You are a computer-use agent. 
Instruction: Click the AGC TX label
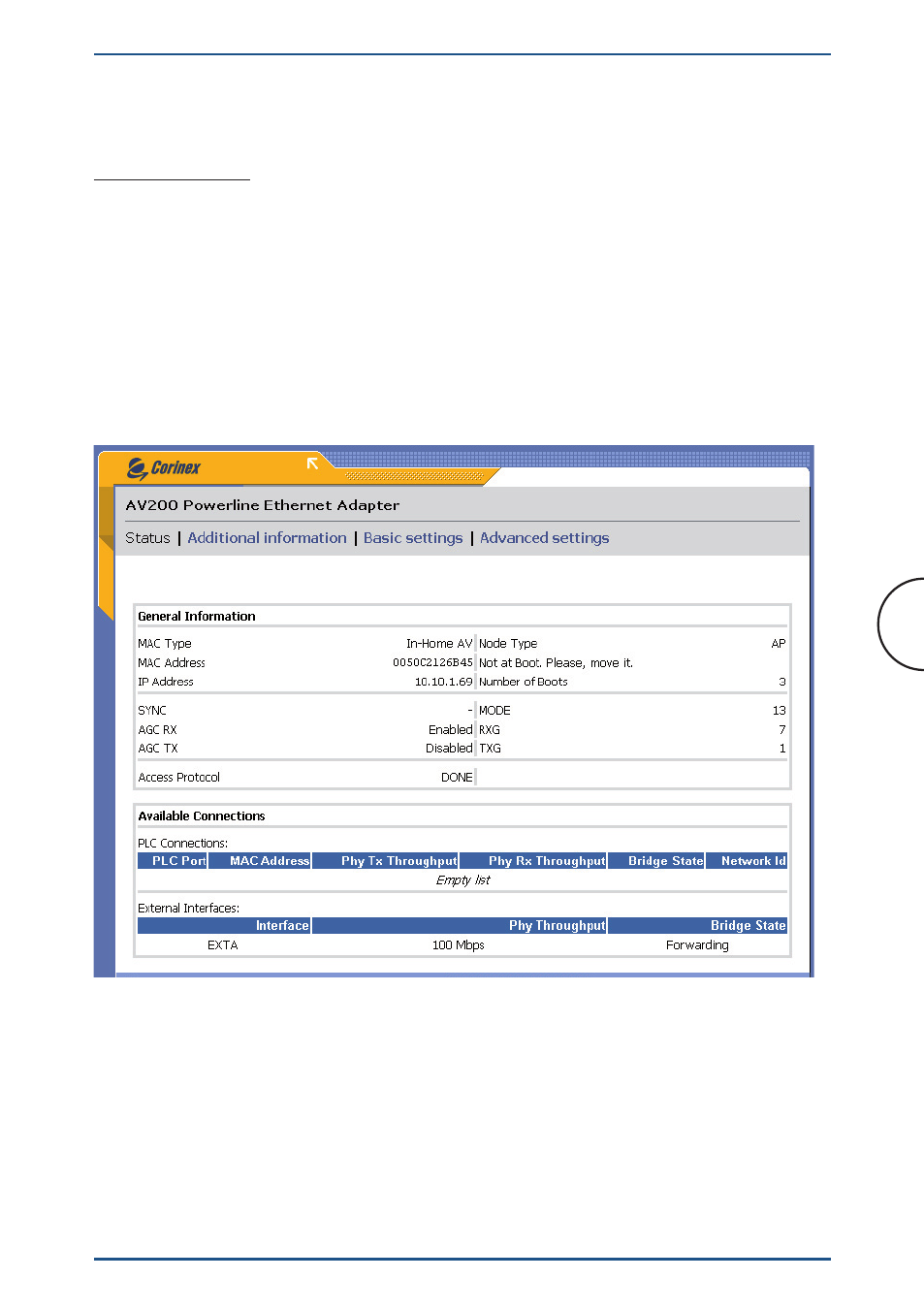coord(158,749)
